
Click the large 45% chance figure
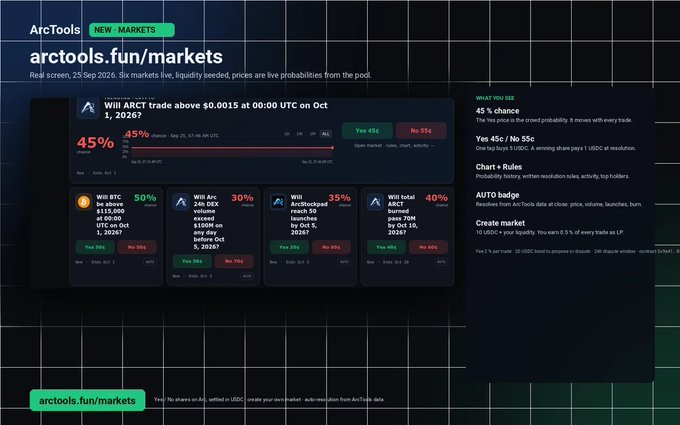(x=95, y=143)
